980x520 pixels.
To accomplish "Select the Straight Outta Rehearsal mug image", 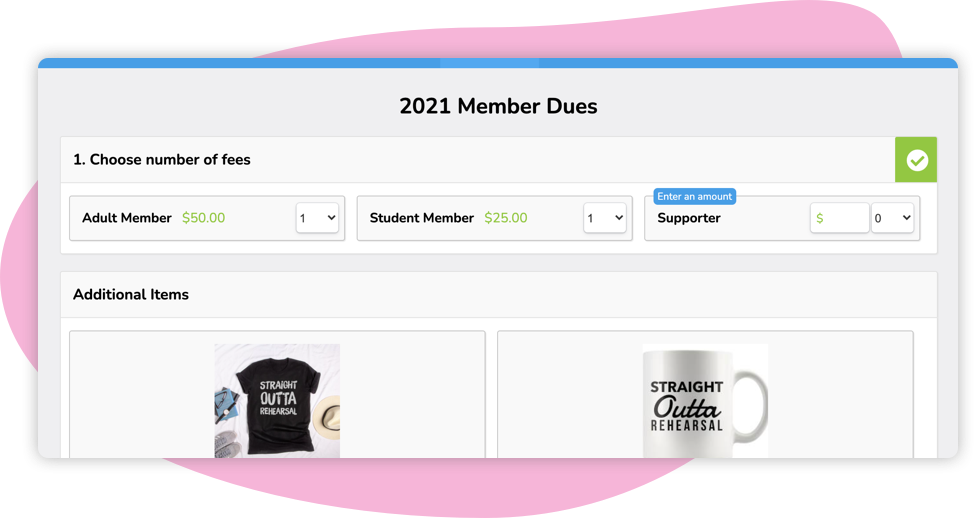I will [706, 401].
